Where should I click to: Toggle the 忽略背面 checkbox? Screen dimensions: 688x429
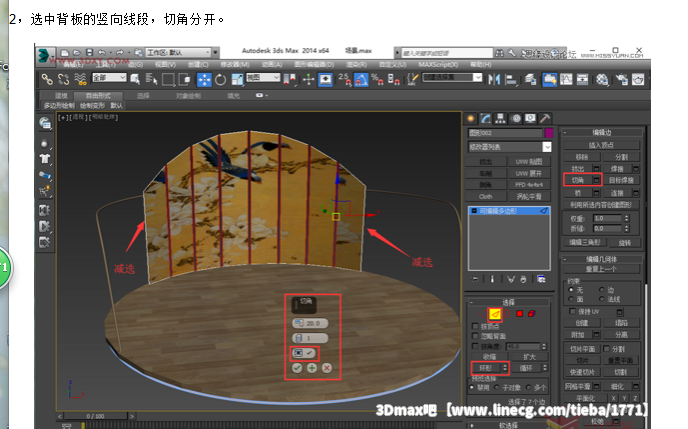point(475,336)
